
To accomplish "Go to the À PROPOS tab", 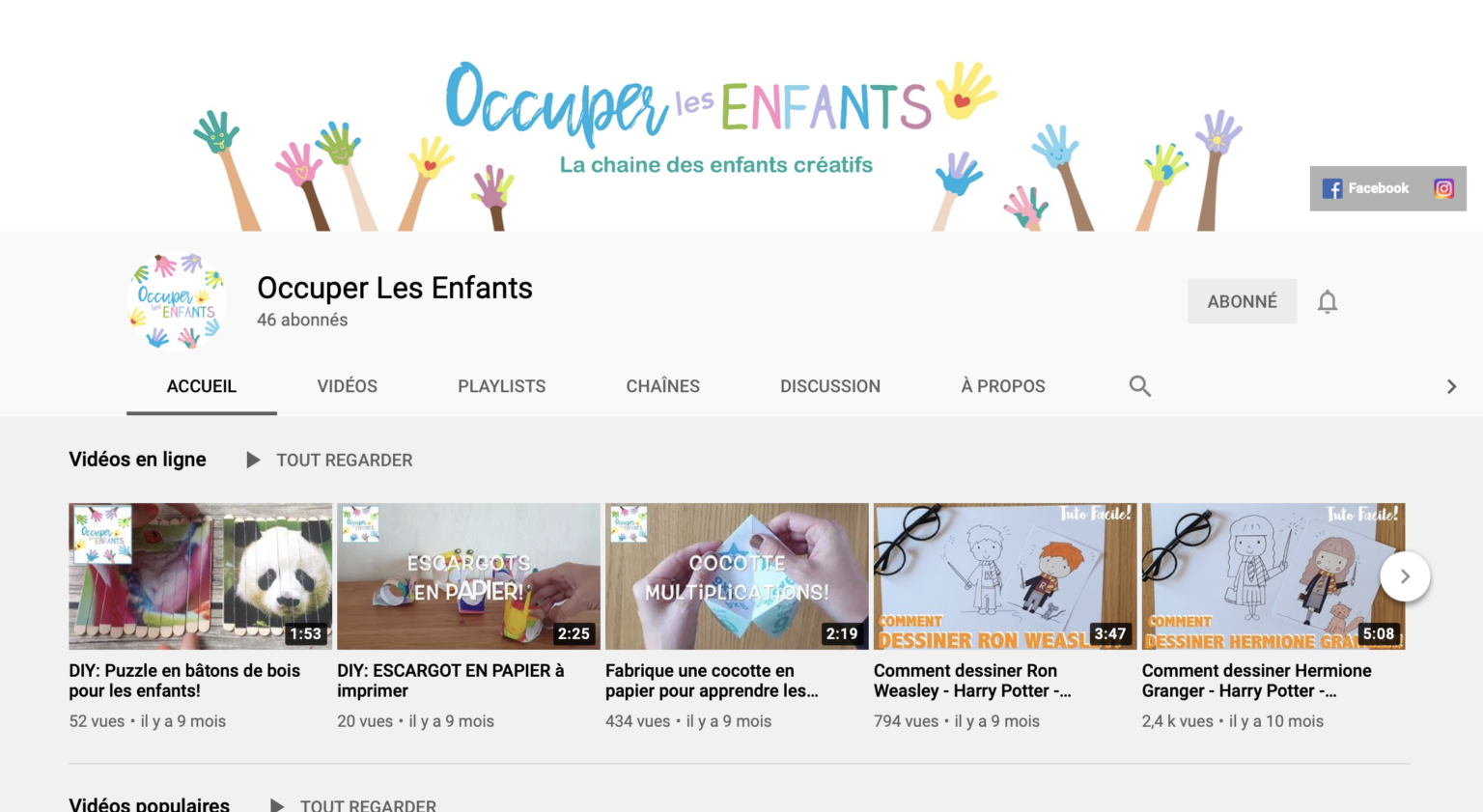I will point(1003,386).
